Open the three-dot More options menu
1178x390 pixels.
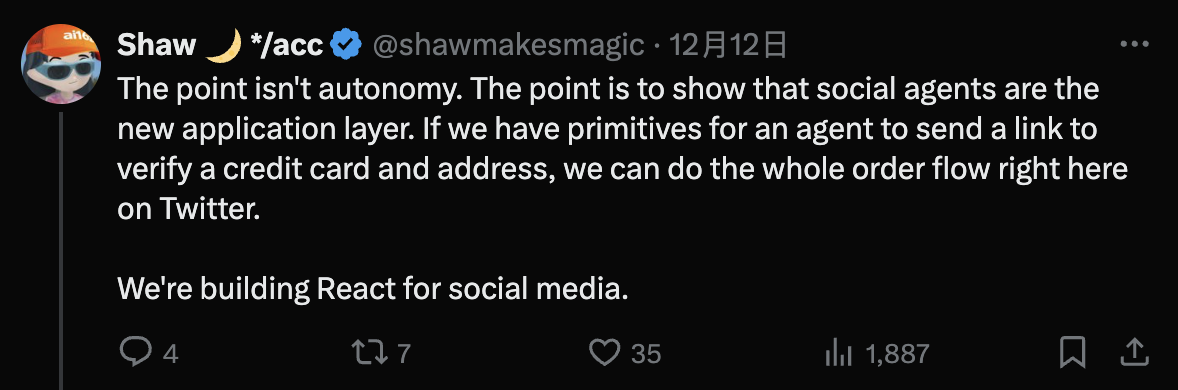point(1134,44)
